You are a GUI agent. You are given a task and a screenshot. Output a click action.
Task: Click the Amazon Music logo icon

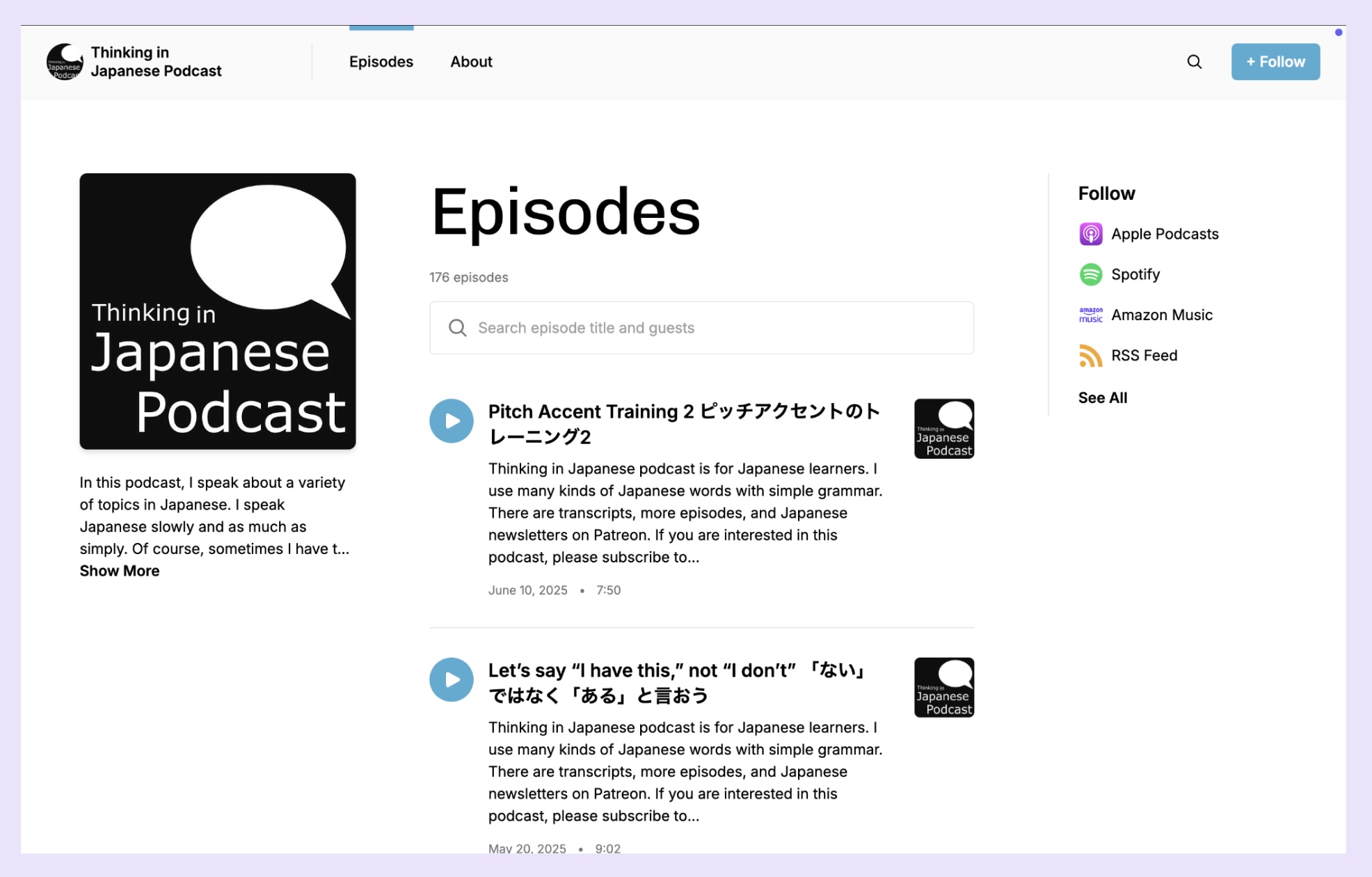tap(1090, 315)
